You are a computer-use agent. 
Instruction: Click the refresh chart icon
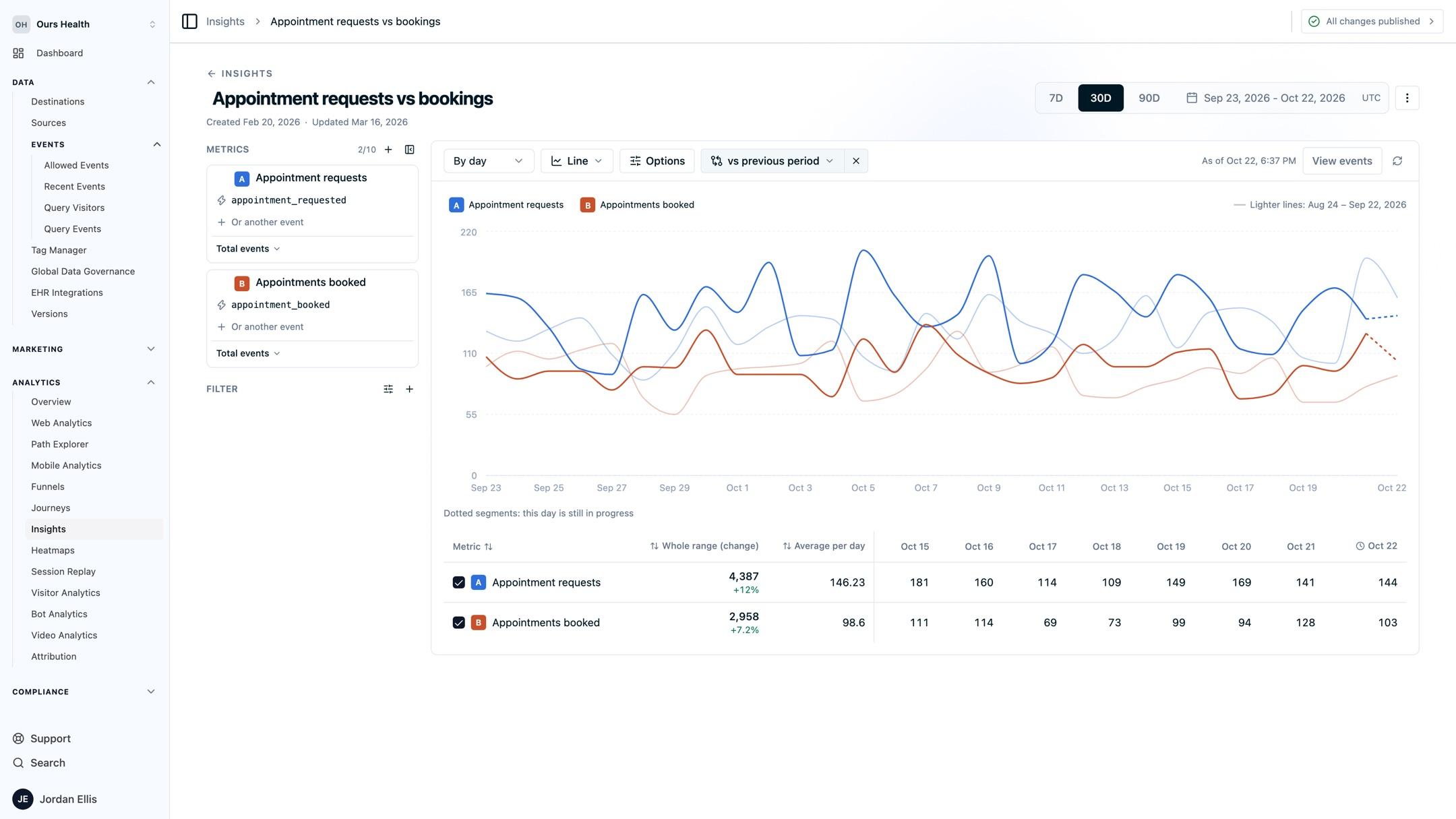pyautogui.click(x=1397, y=161)
